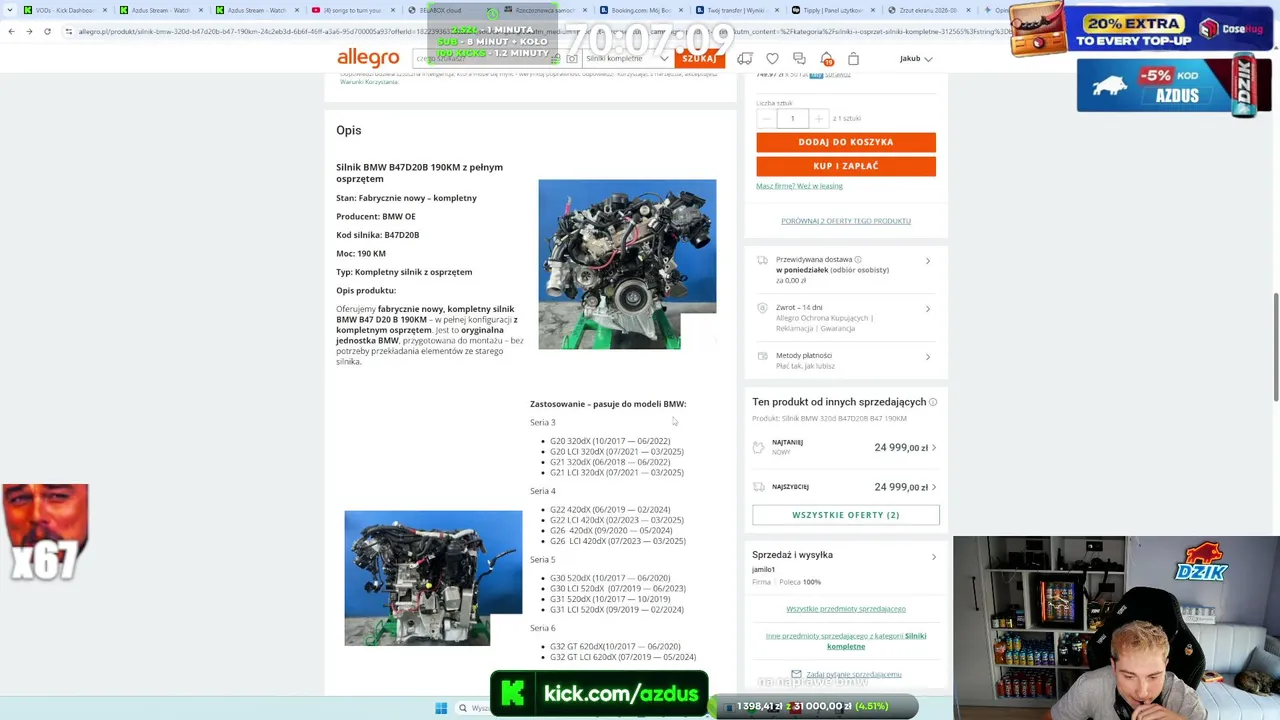Switch to the 'Twój transfer | Wyniki' tab
The width and height of the screenshot is (1280, 720).
coord(738,10)
